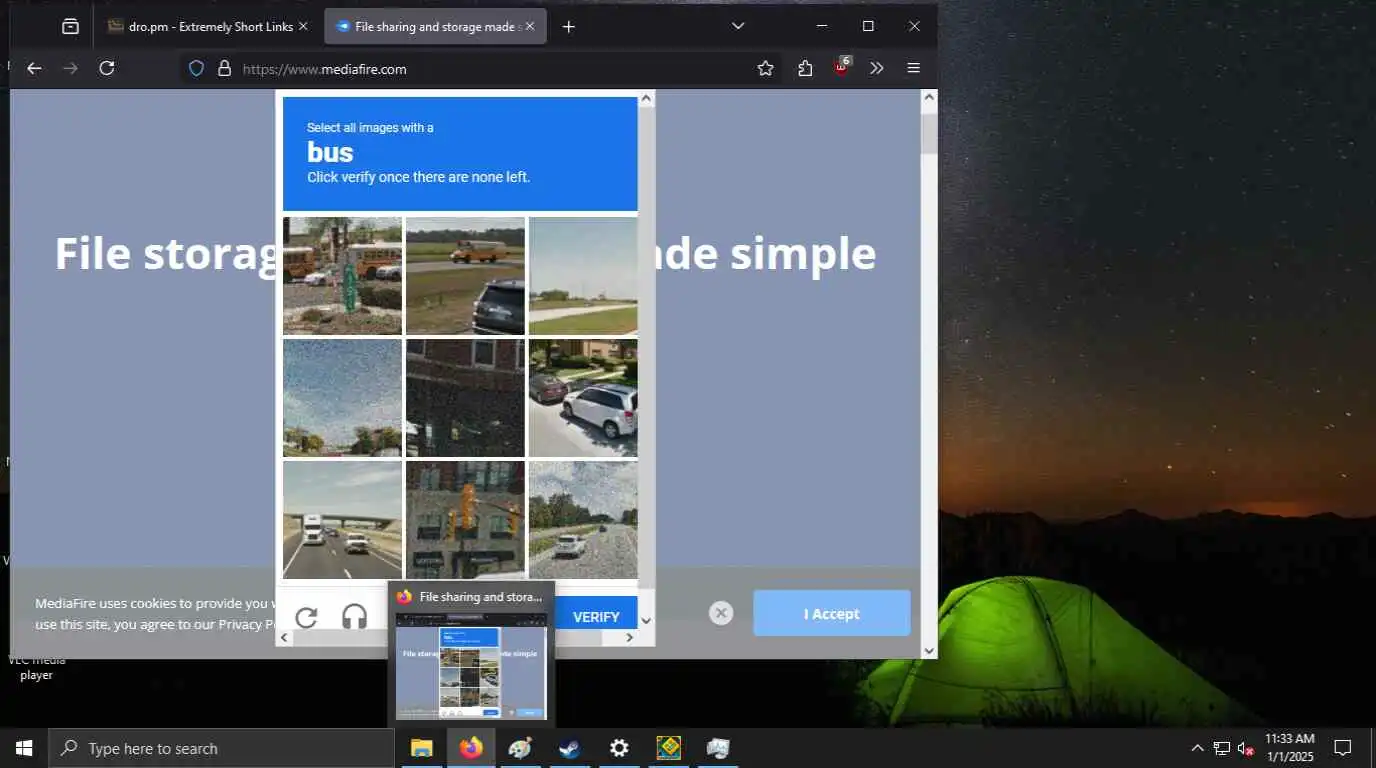Open the Windows Start menu
1376x768 pixels.
[24, 748]
